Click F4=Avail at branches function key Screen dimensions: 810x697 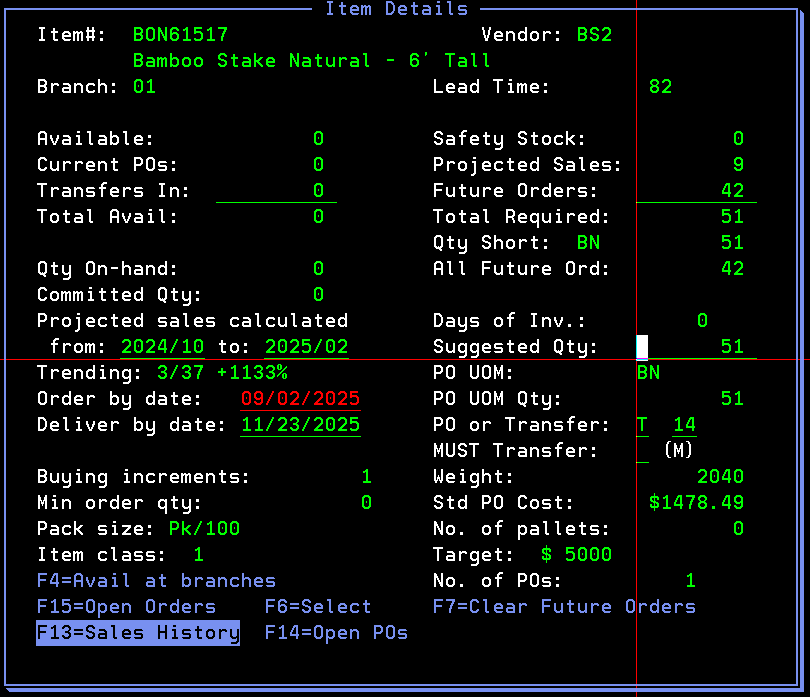point(156,581)
